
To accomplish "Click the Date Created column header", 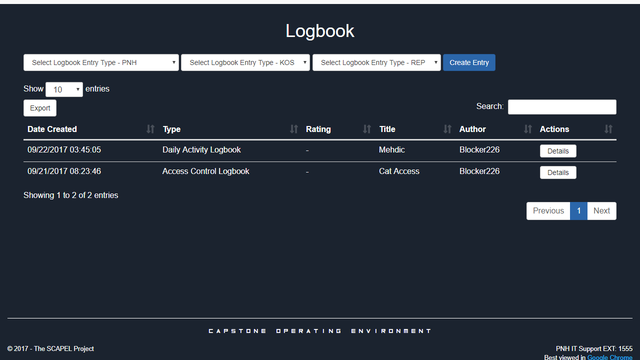I will tap(52, 129).
